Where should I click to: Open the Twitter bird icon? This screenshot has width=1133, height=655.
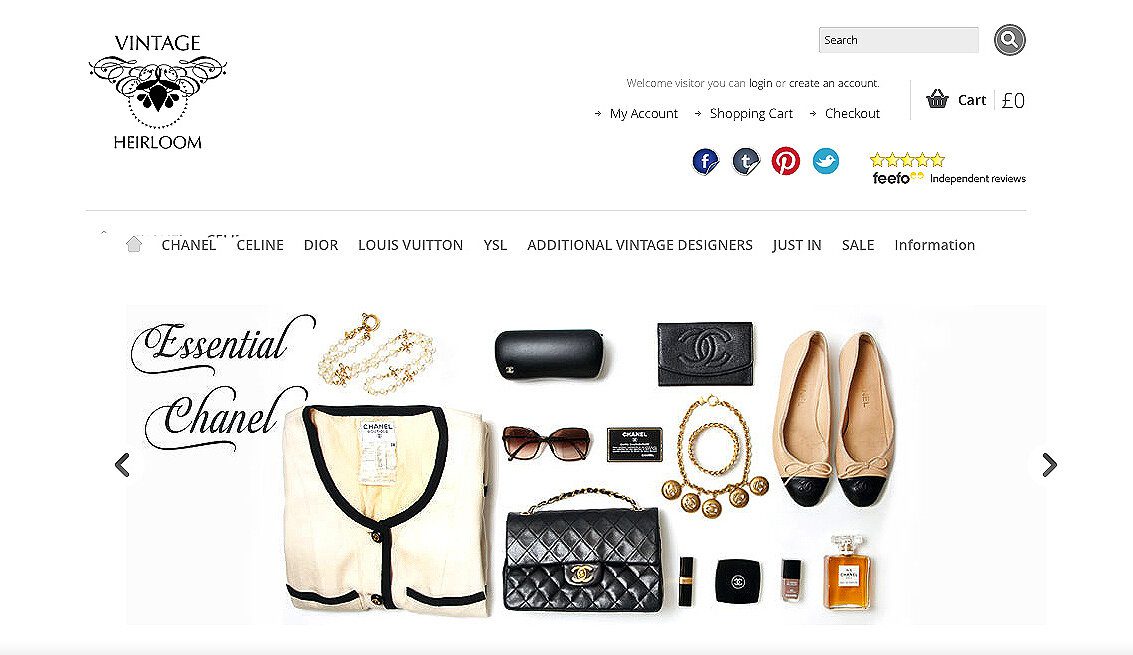click(826, 161)
